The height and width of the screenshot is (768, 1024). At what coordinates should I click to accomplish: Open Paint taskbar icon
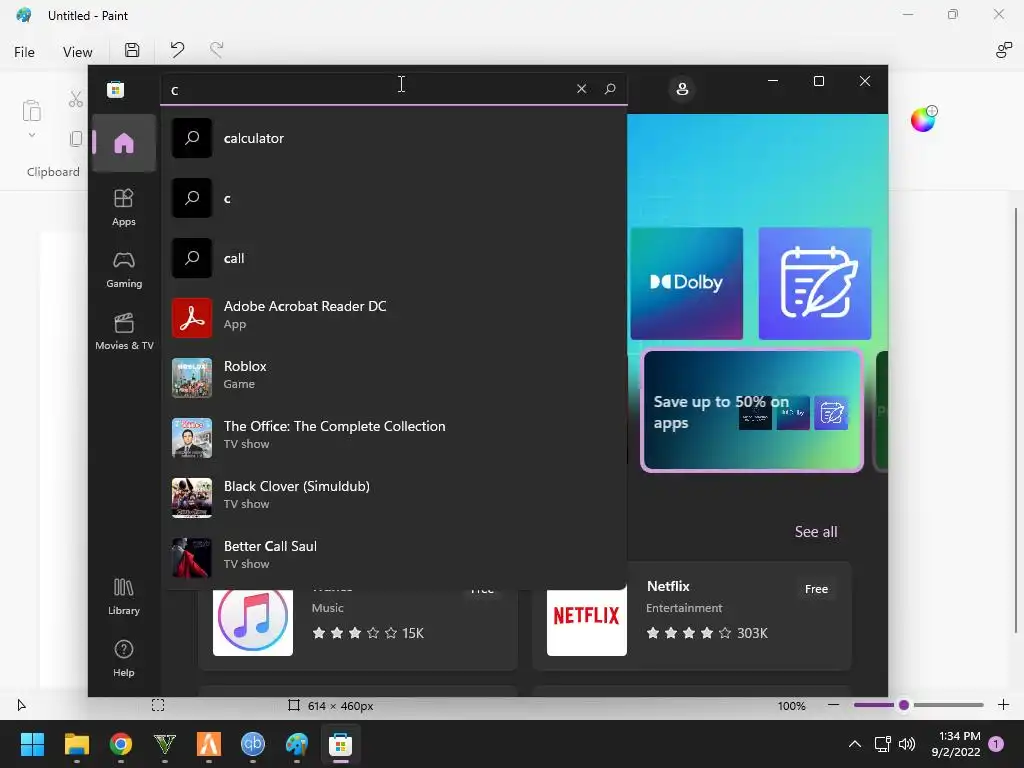coord(296,744)
